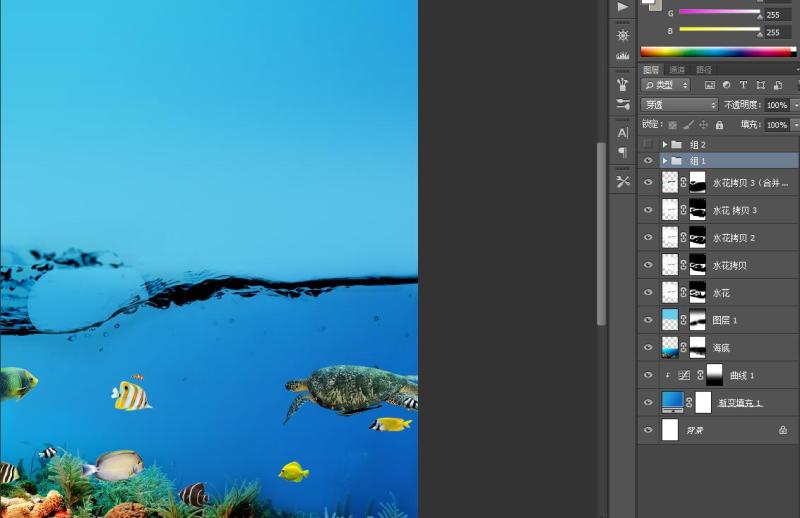Hide the 组 1 group
Viewport: 800px width, 518px height.
648,161
